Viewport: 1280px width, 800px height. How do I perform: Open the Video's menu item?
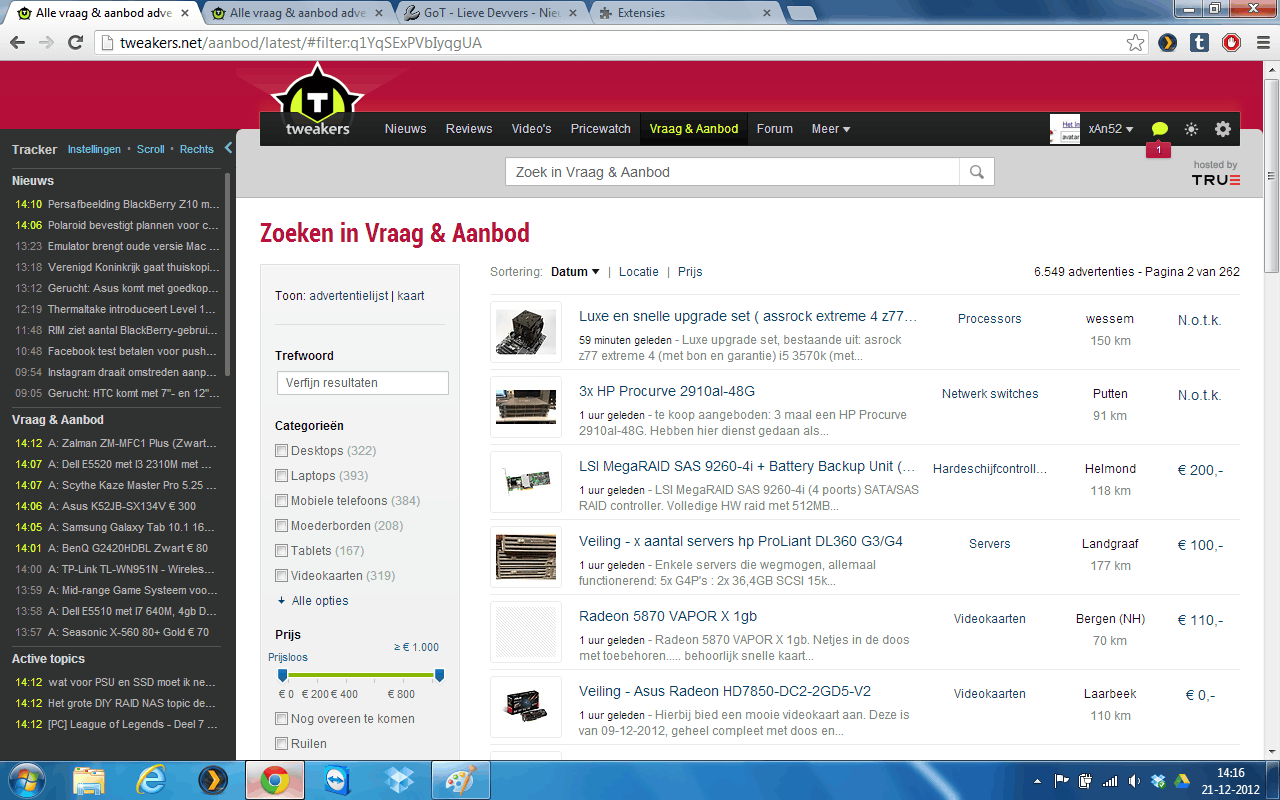click(531, 129)
